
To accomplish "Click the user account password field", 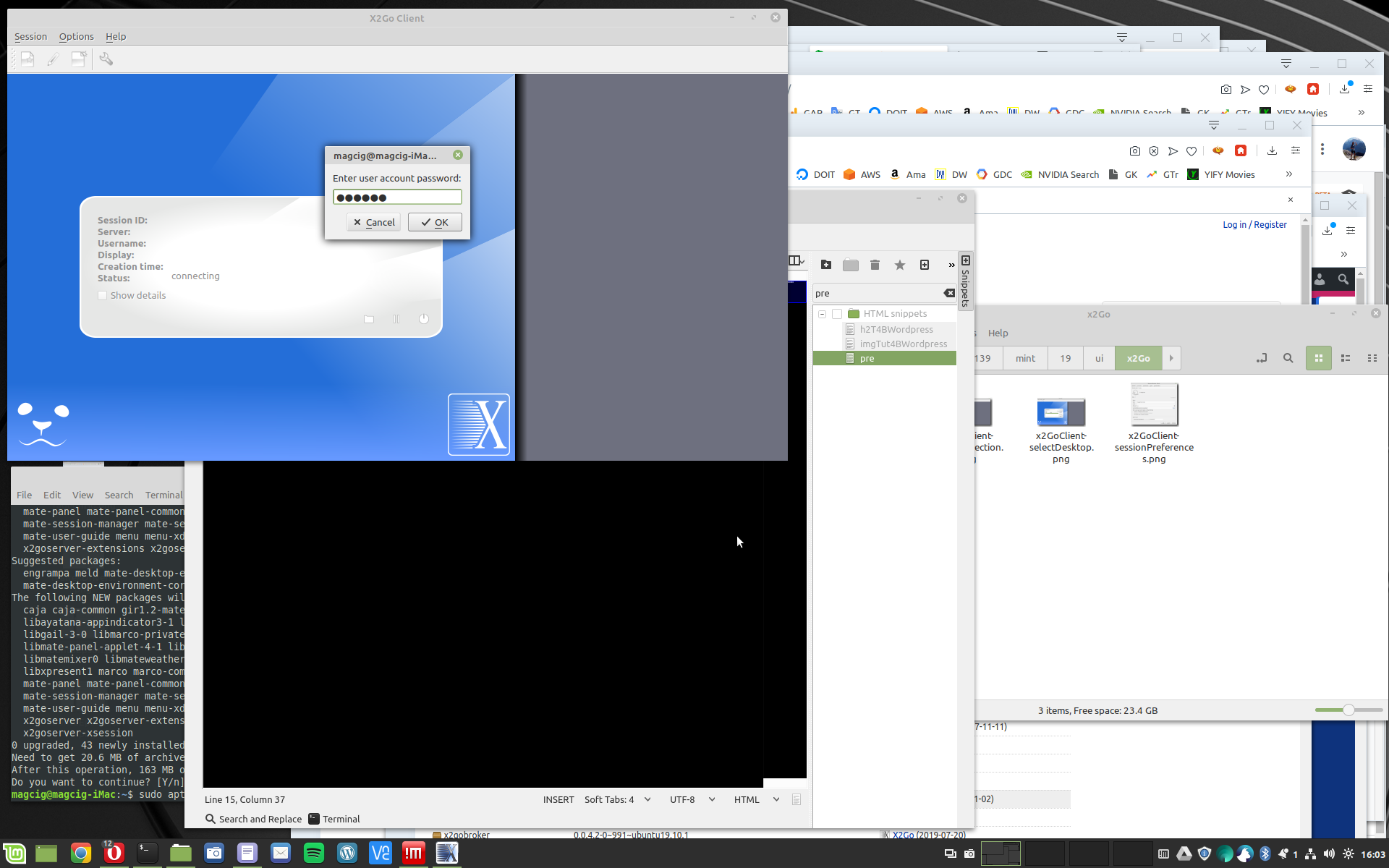I will click(x=397, y=197).
